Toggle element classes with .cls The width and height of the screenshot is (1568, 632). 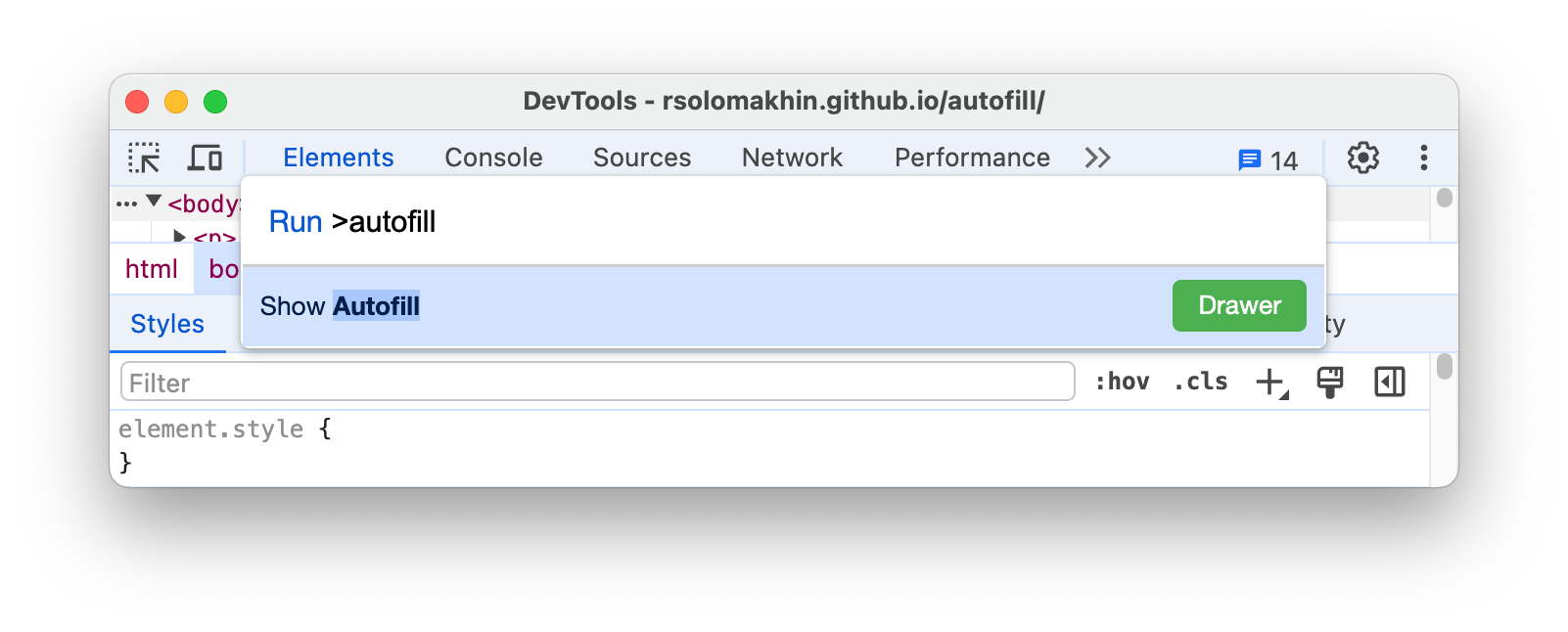click(1199, 382)
